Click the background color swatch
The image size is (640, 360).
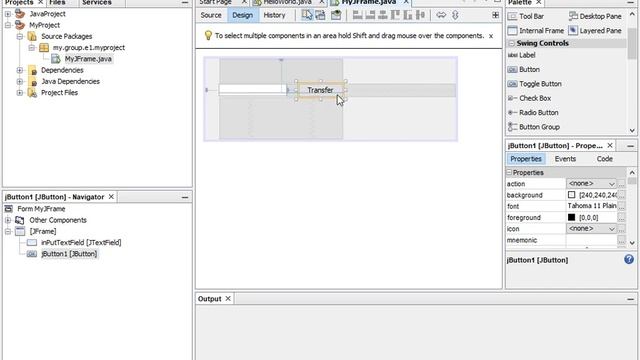[x=571, y=195]
